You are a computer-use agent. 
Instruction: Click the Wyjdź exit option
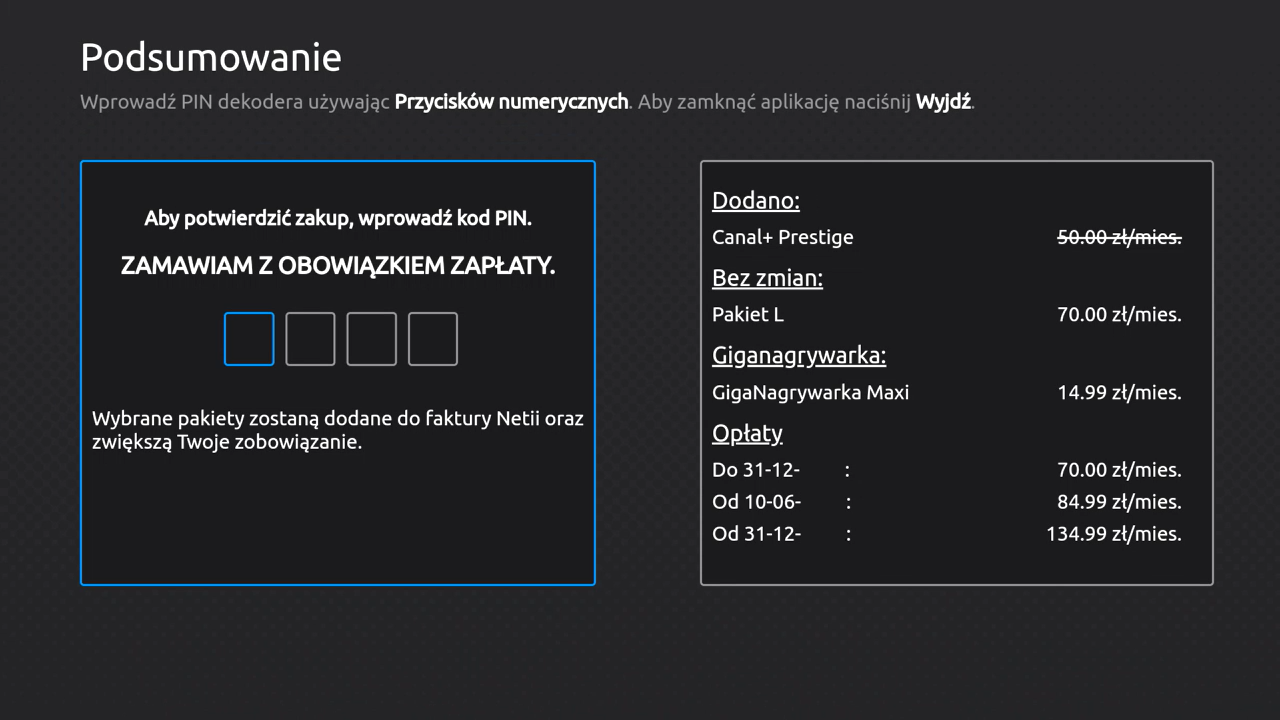[x=942, y=101]
